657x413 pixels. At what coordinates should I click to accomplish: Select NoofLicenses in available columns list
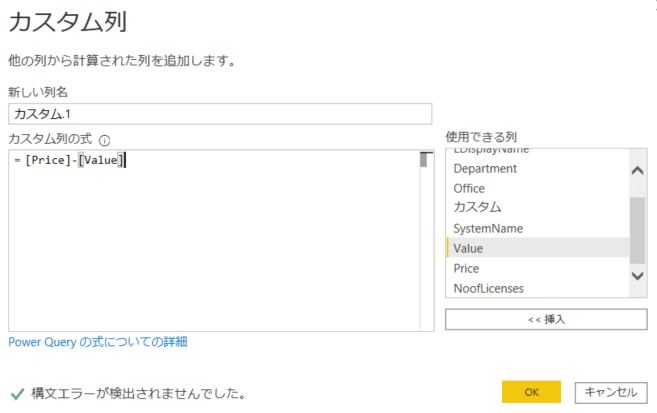[538, 288]
